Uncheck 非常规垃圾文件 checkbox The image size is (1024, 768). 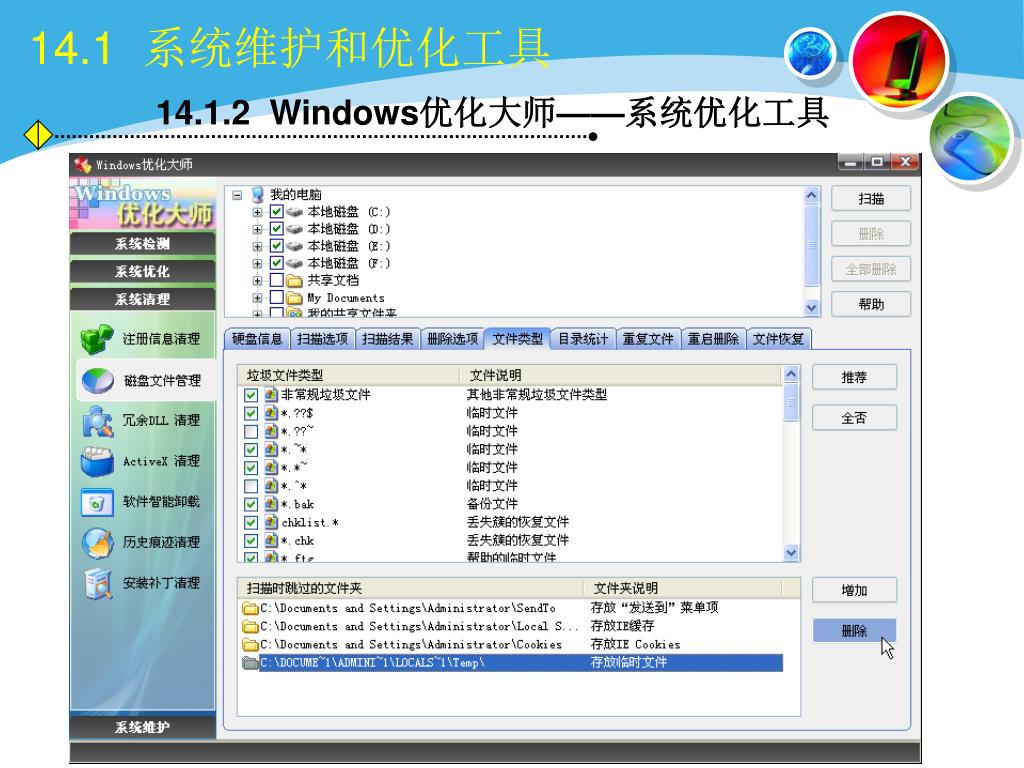pos(251,395)
